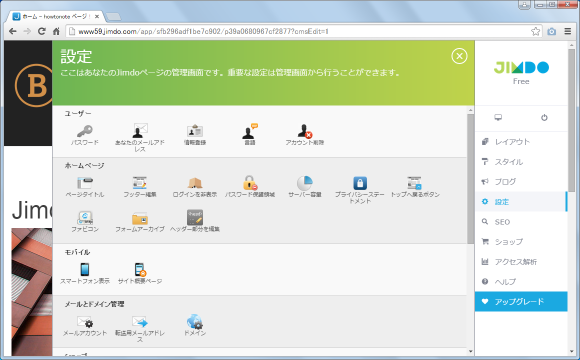Open the メールアカウント icon
Screen dimensions: 580x360
pos(85,322)
